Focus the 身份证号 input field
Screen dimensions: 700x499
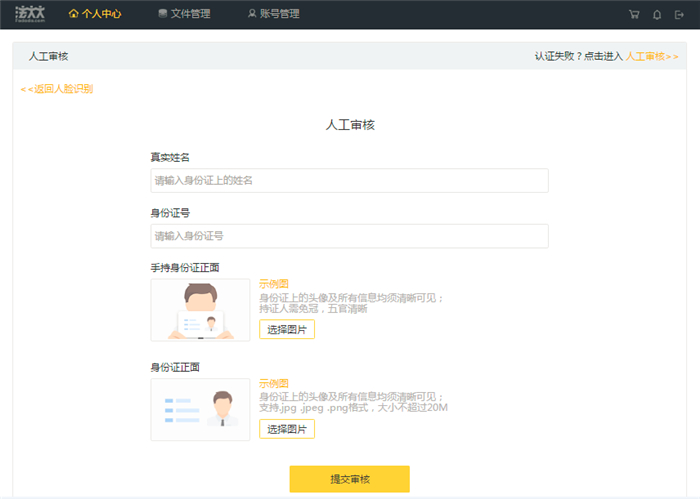click(x=349, y=236)
